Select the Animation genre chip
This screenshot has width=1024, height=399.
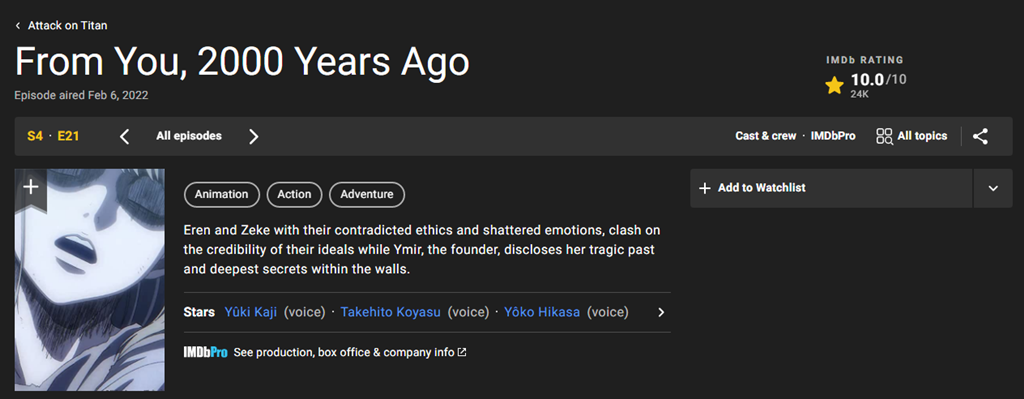click(x=222, y=195)
